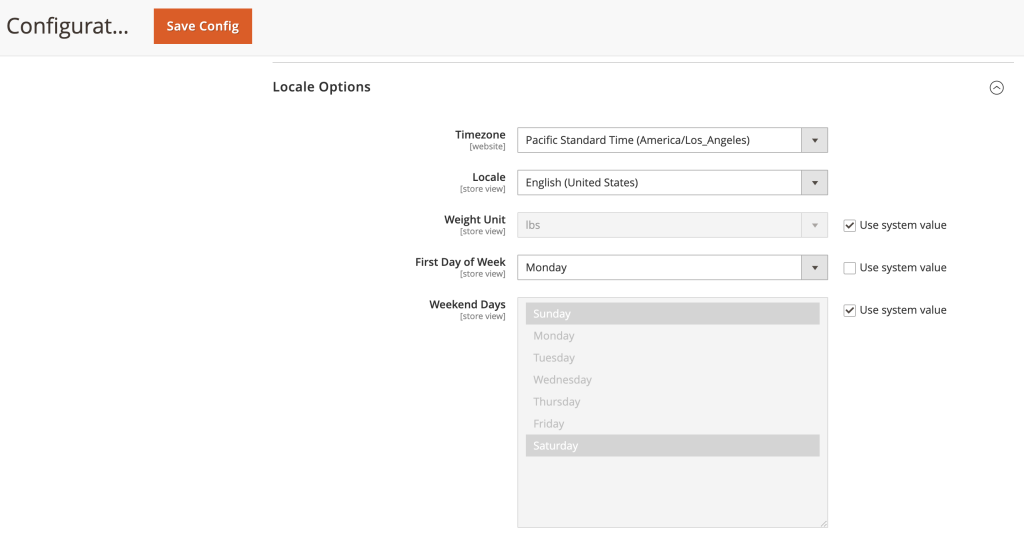Click the Locale dropdown arrow icon
This screenshot has width=1024, height=541.
click(814, 183)
